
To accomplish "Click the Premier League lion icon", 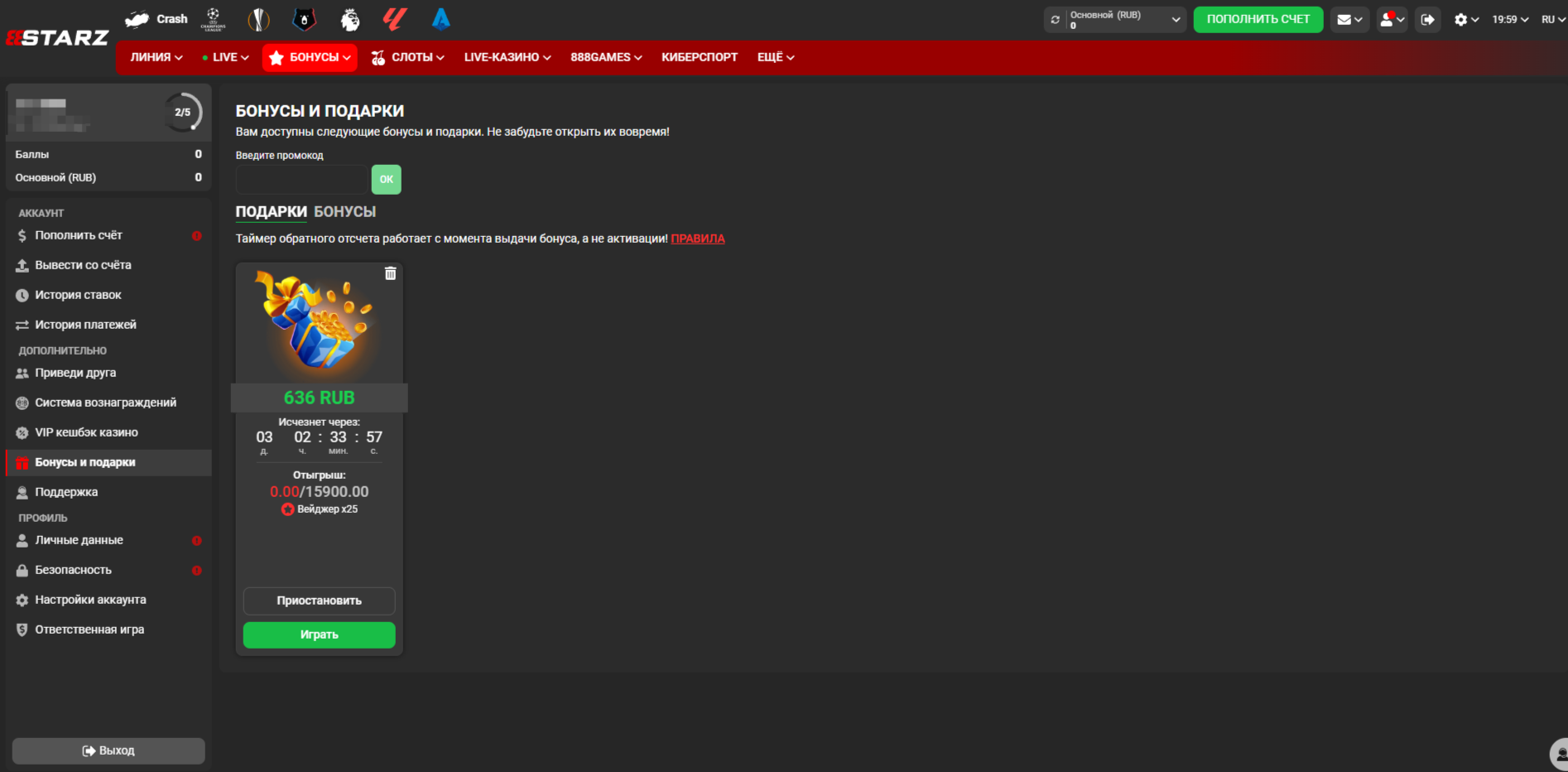I will coord(350,19).
